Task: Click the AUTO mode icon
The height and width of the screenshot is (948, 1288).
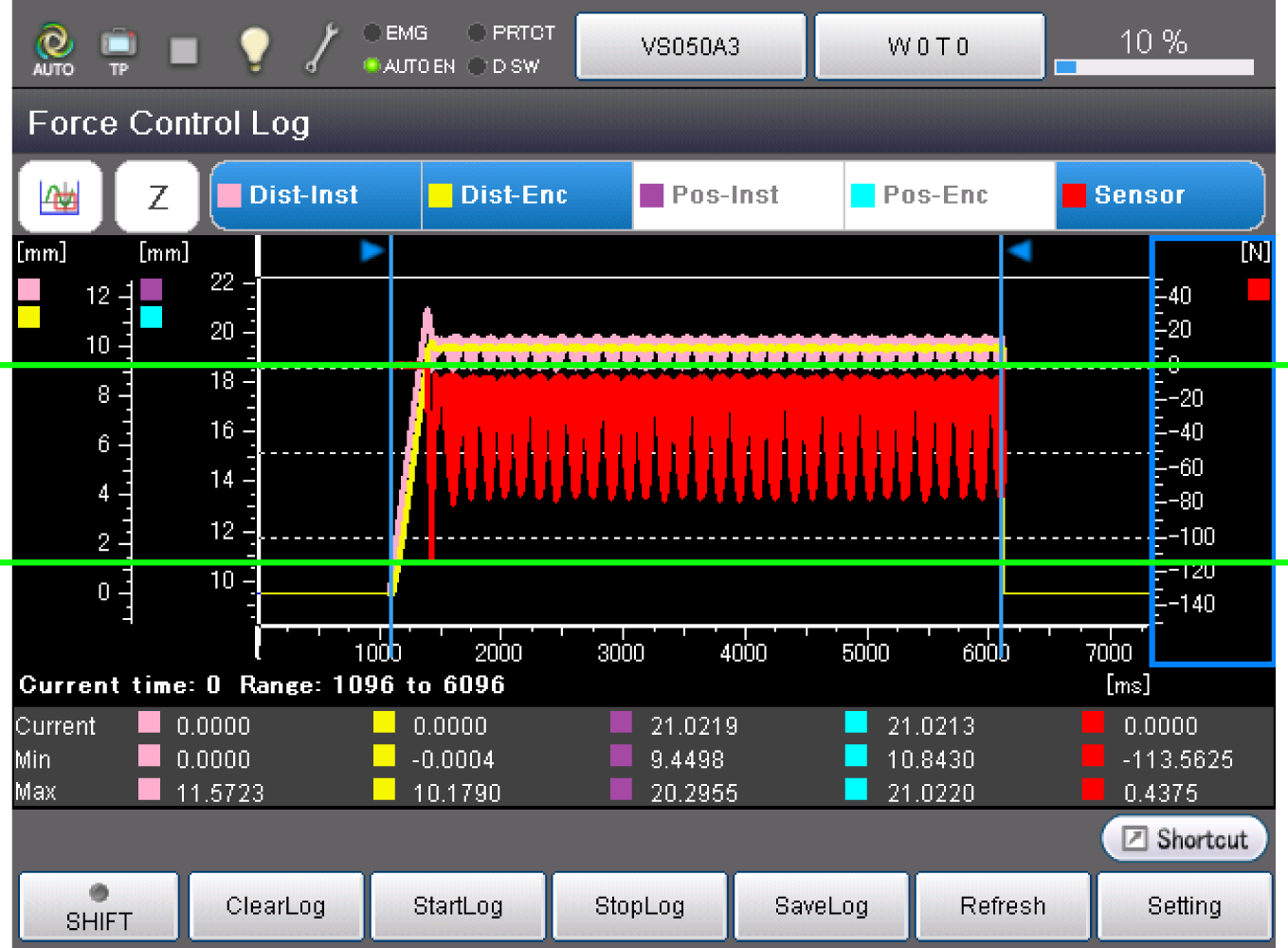Action: point(53,48)
